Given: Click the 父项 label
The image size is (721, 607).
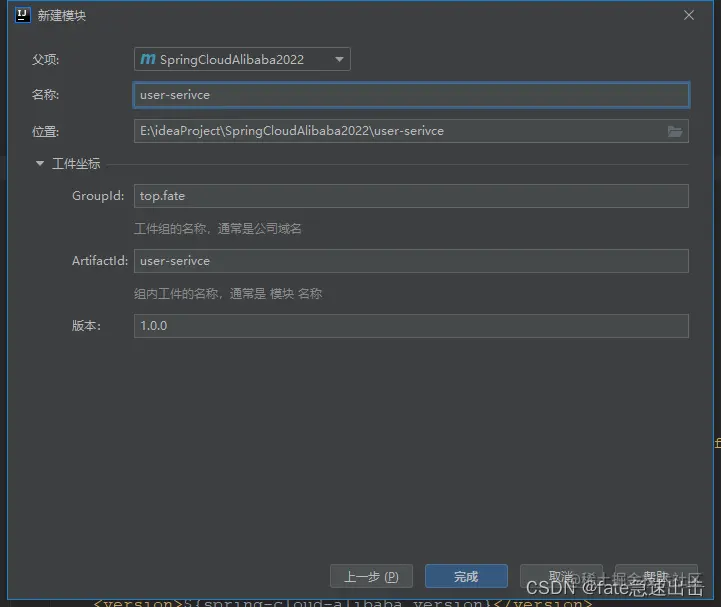Looking at the screenshot, I should [45, 59].
